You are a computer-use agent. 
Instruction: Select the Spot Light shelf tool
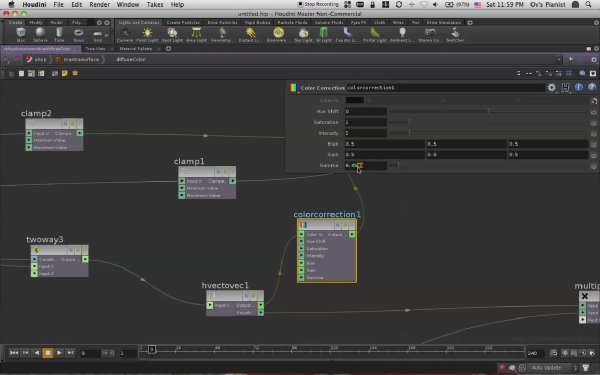click(x=172, y=34)
